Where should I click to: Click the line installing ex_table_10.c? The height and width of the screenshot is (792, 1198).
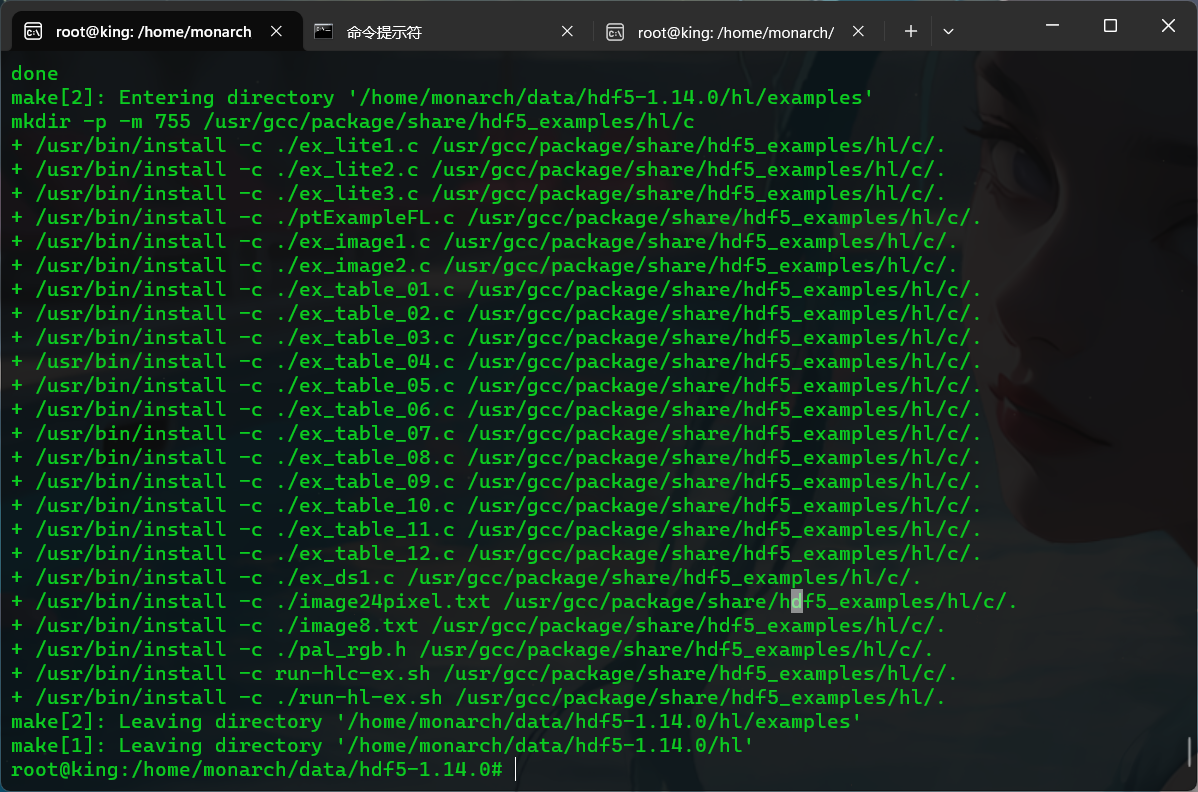(496, 505)
